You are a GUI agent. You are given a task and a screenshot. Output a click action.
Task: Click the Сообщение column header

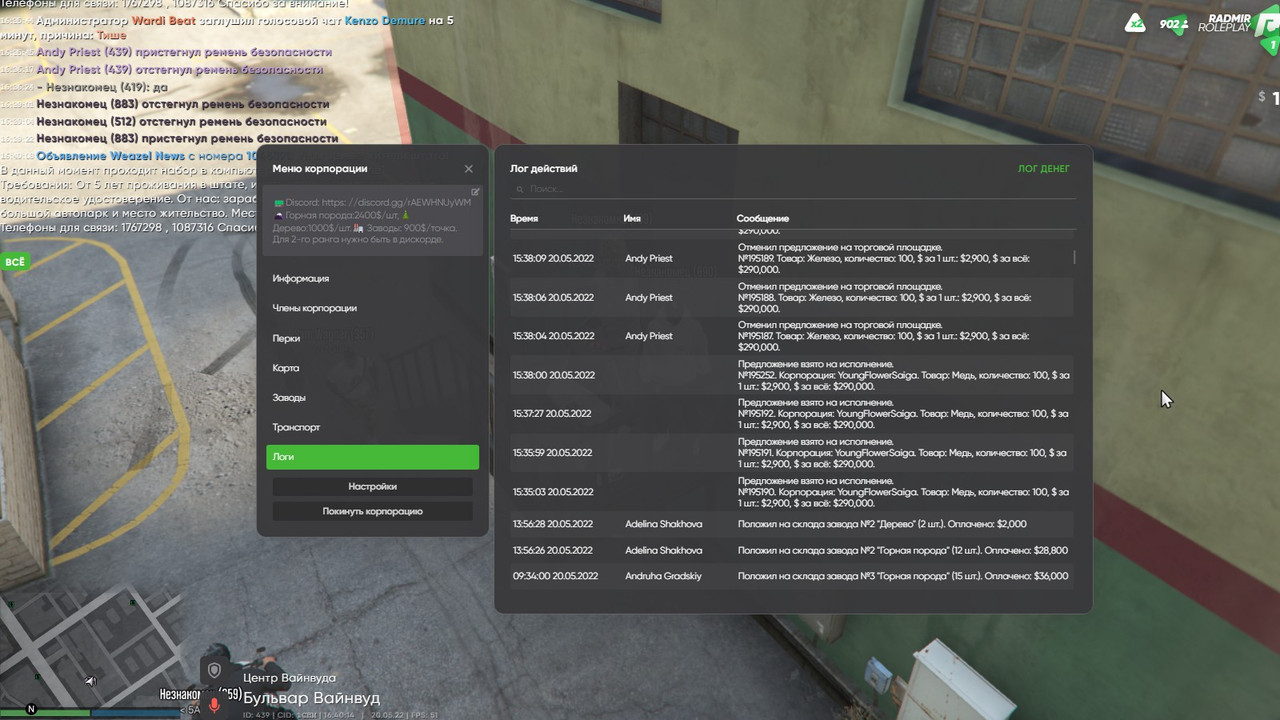(x=763, y=218)
